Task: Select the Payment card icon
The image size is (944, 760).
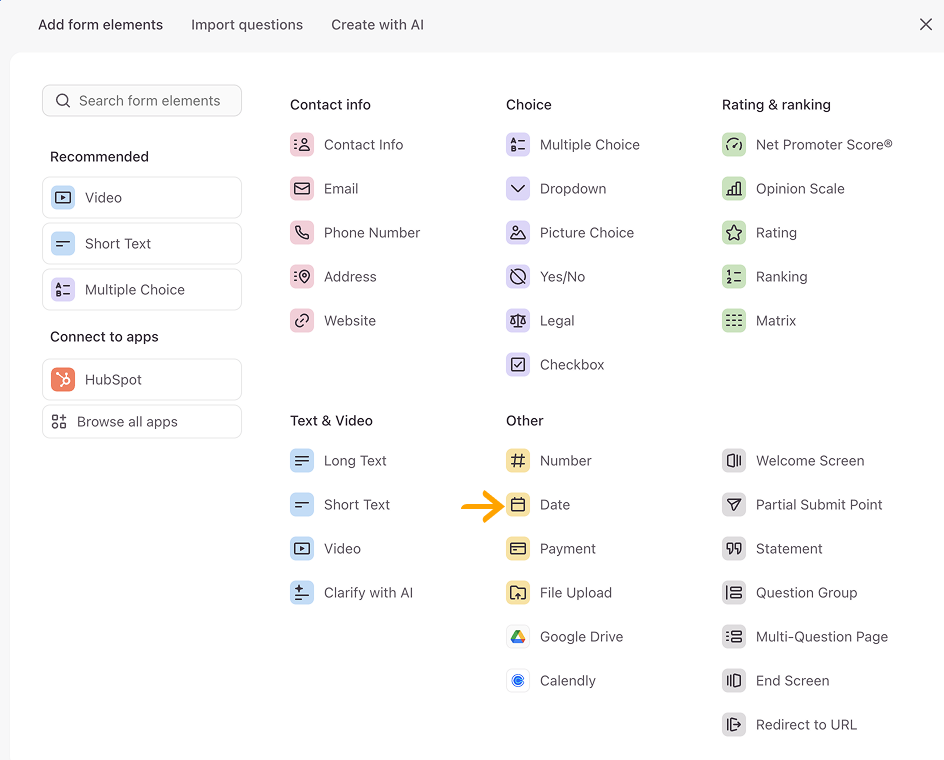Action: pyautogui.click(x=518, y=549)
